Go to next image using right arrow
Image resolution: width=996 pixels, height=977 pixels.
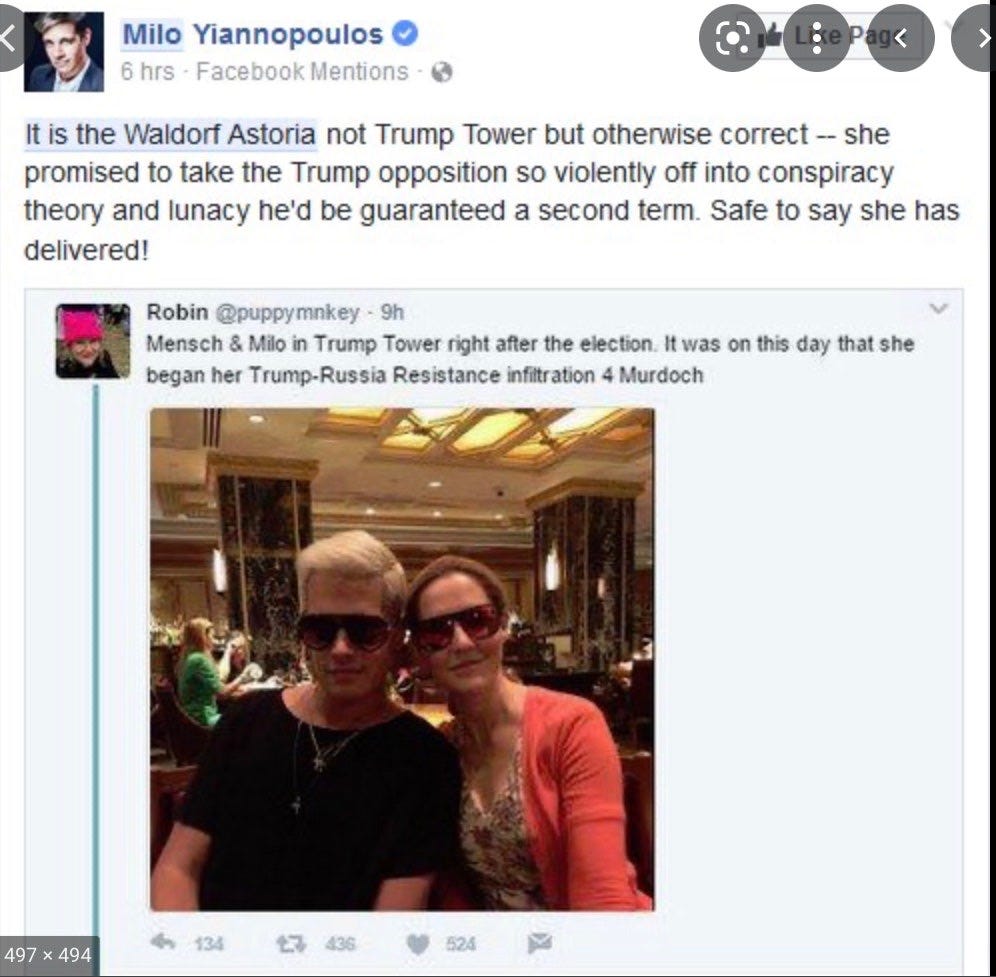pos(978,38)
